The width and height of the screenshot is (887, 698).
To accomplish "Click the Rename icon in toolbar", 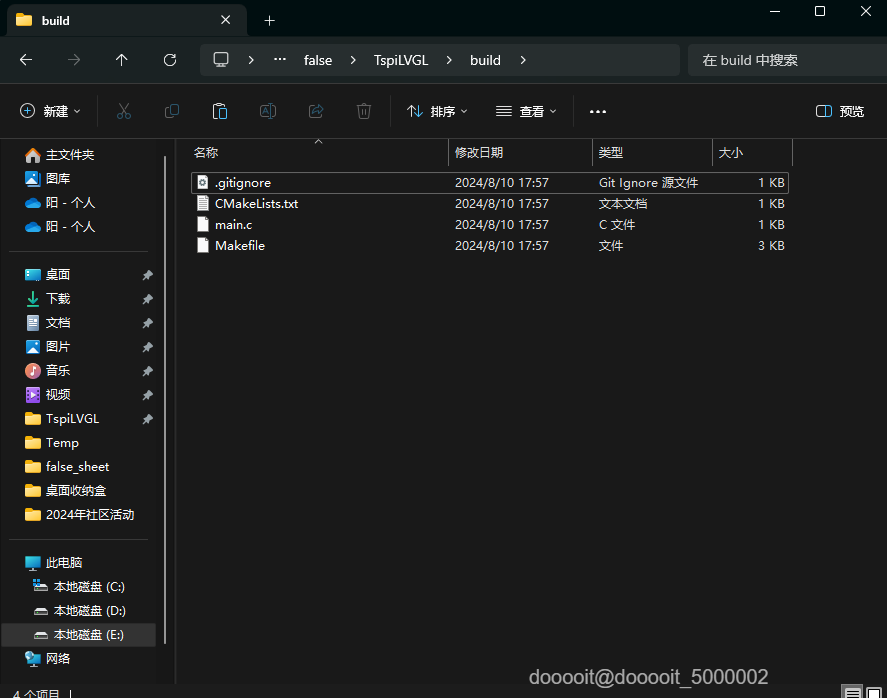I will (268, 111).
